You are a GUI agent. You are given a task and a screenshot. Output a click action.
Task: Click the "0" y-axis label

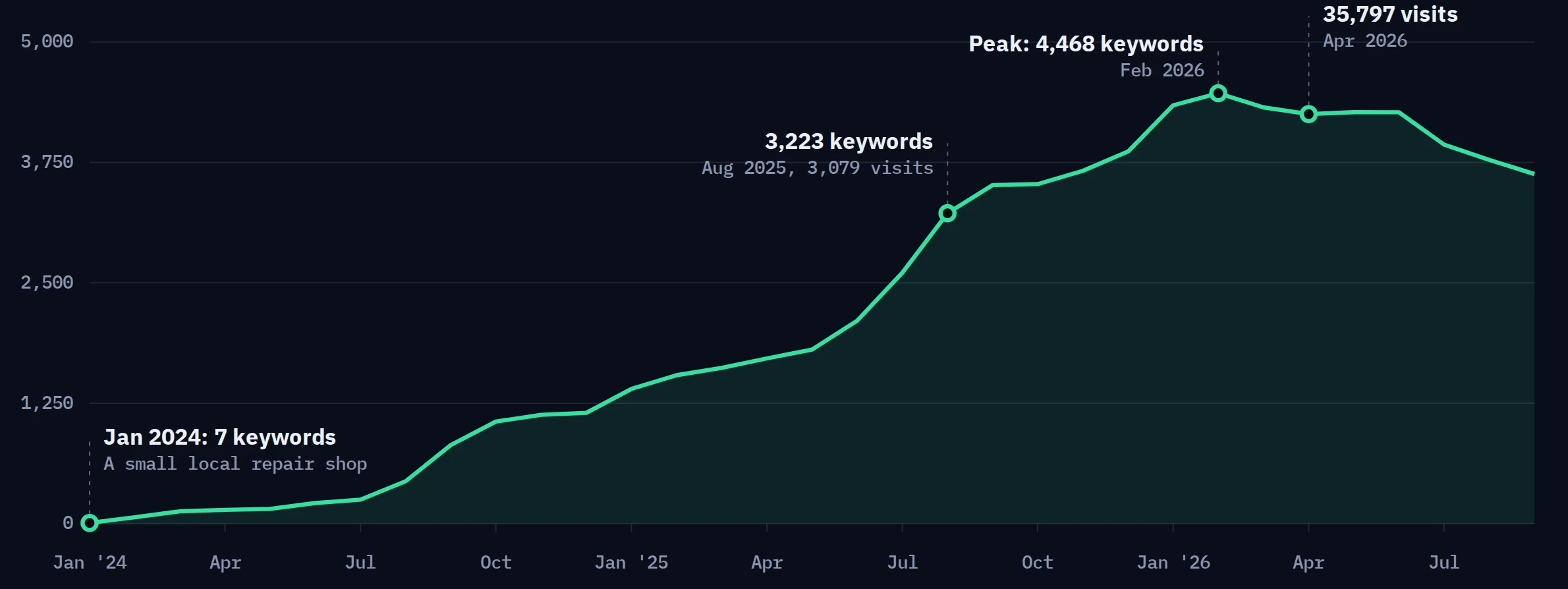(x=68, y=523)
